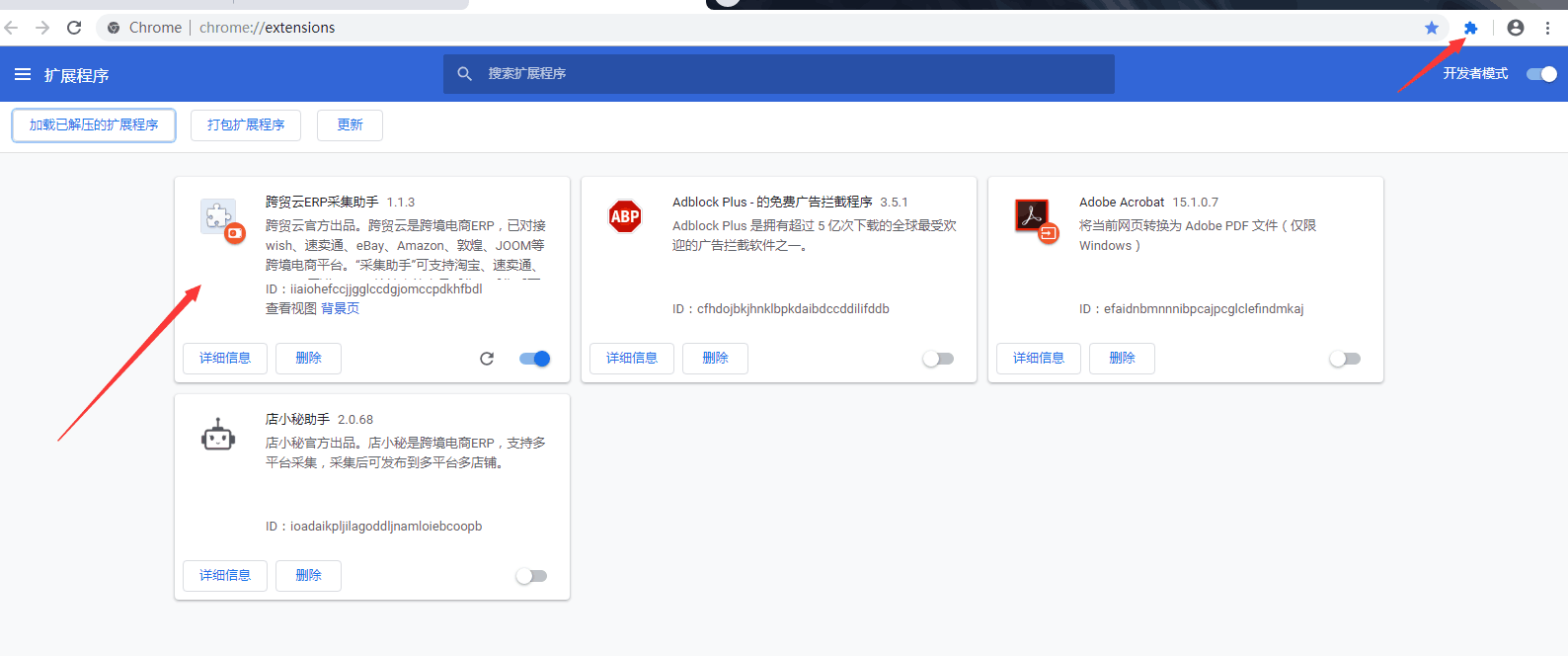Enable the 店小秘助手 extension
Viewport: 1568px width, 656px height.
(x=531, y=576)
